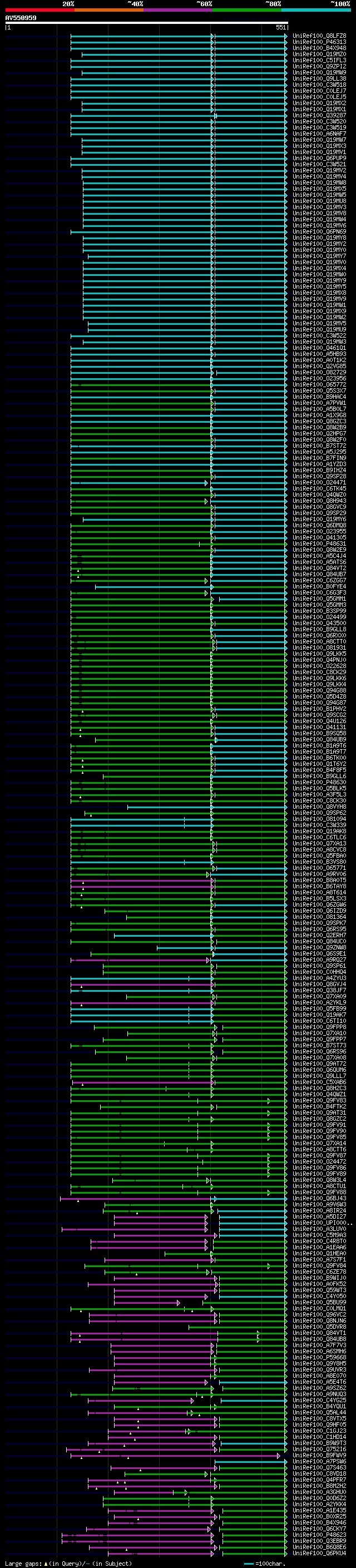Image resolution: width=356 pixels, height=1568 pixels.
Task: Select hit UniRef100_Q19MZ0
Action: point(319,54)
